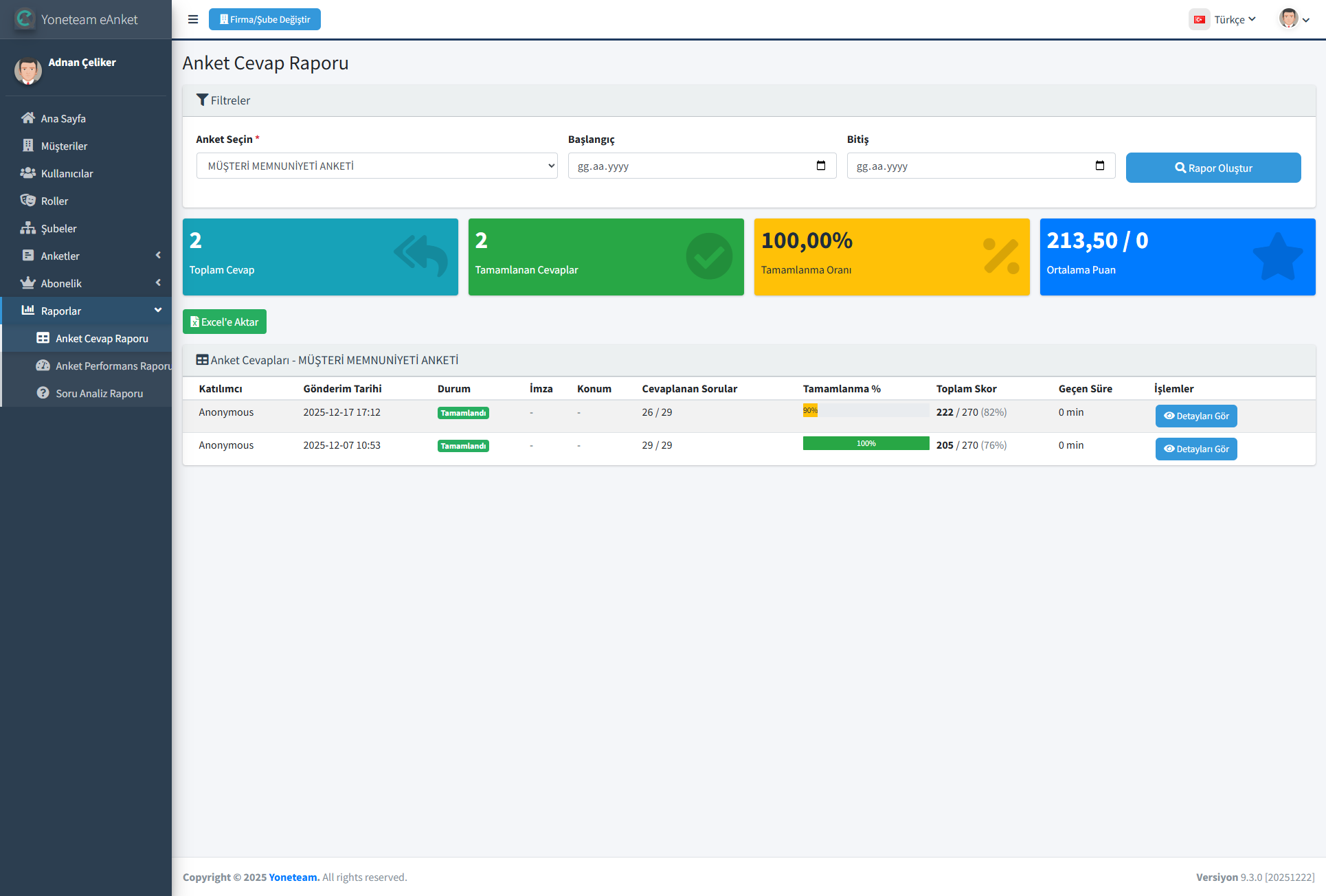Open Başlangıç date calendar picker icon
The height and width of the screenshot is (896, 1326).
point(820,166)
